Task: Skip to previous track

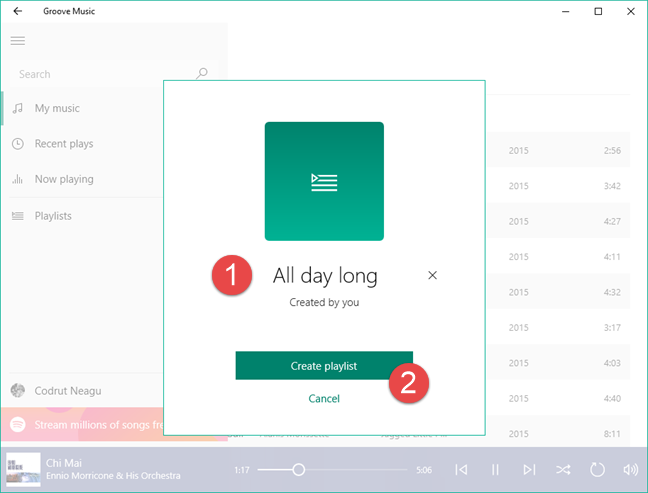Action: point(461,470)
